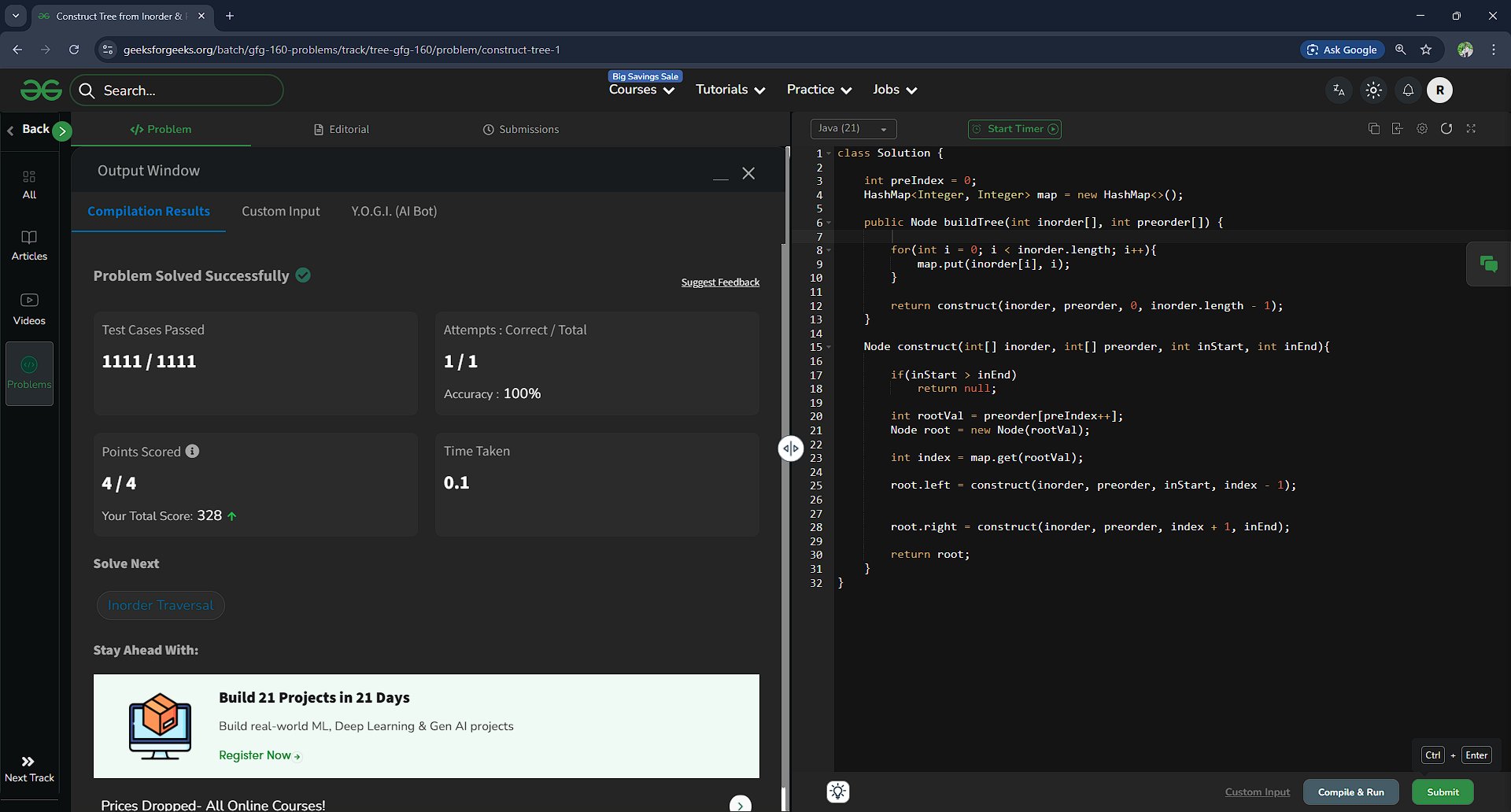Copy code using the editor copy icon
The height and width of the screenshot is (812, 1511).
(x=1373, y=129)
